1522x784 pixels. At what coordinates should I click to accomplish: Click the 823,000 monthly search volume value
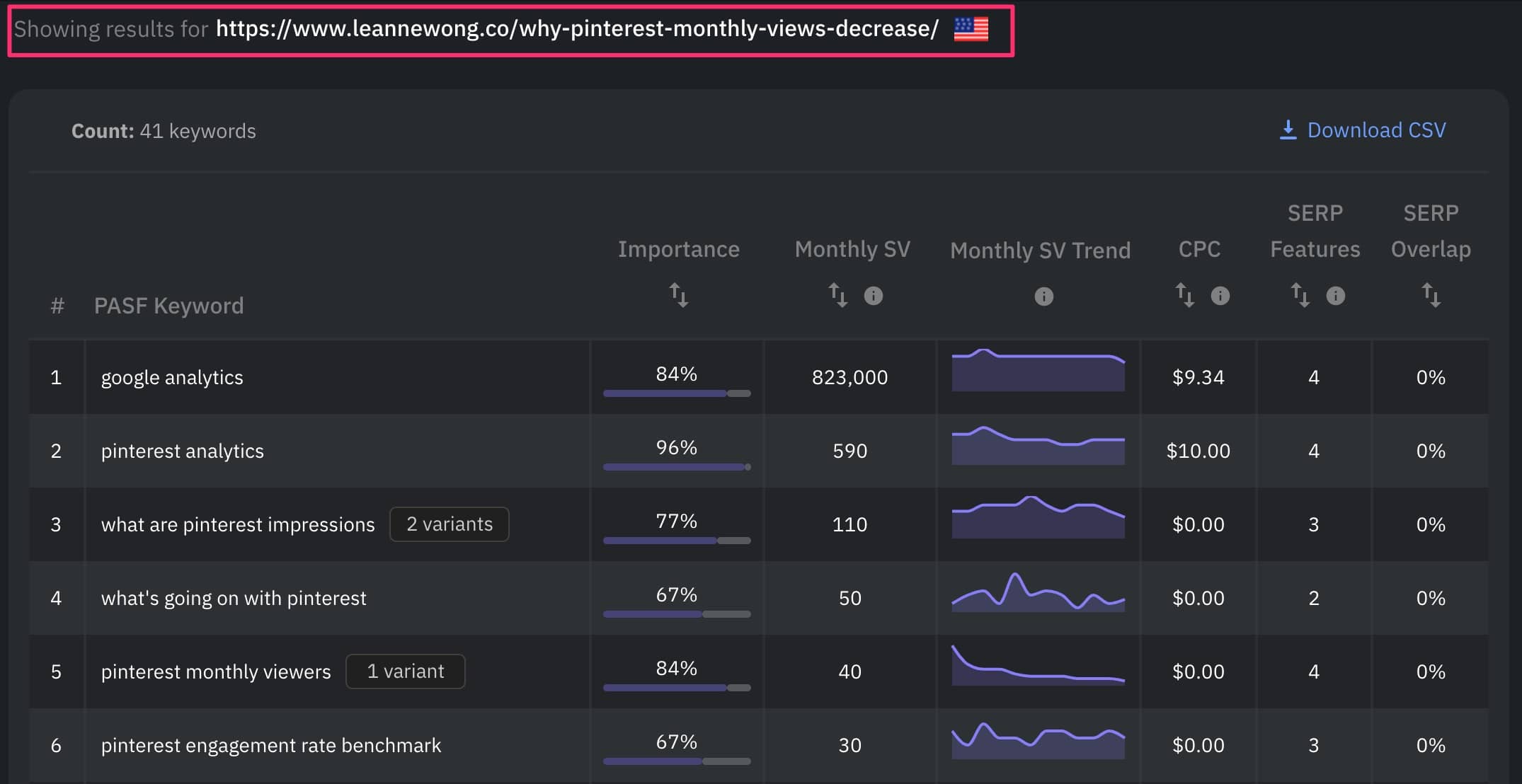click(x=849, y=377)
